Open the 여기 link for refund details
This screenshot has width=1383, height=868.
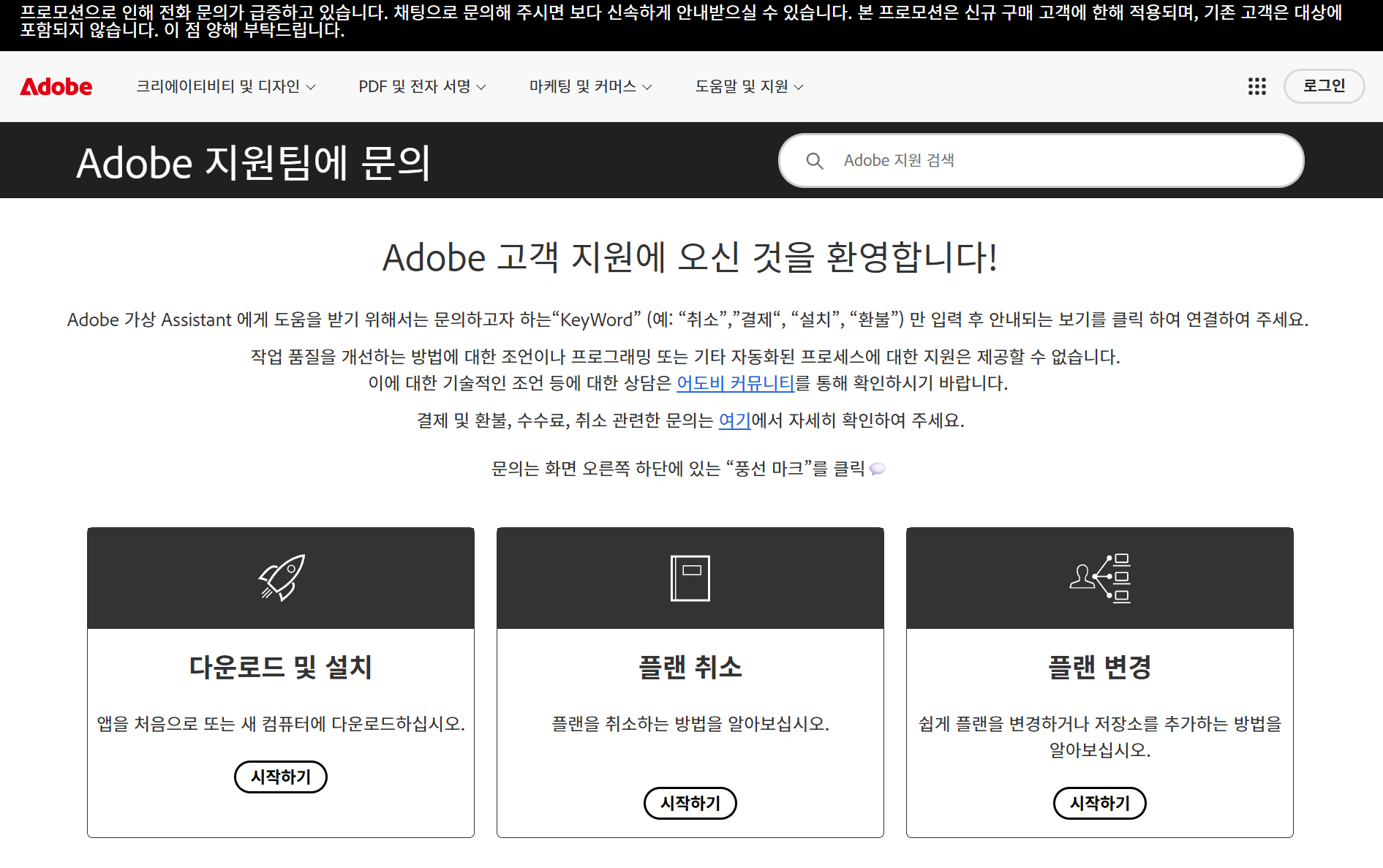point(735,420)
